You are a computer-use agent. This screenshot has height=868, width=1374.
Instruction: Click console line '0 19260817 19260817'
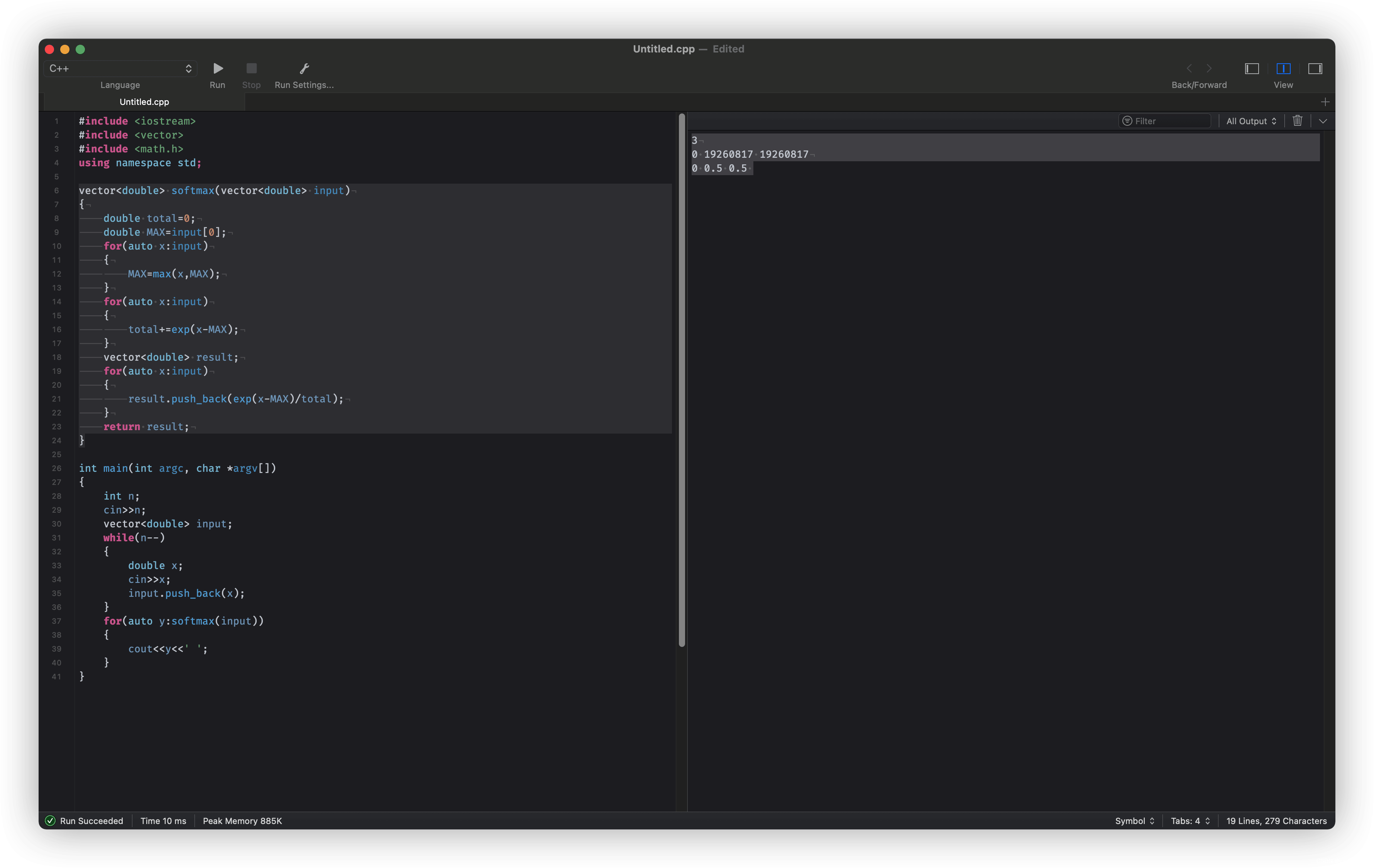[x=750, y=154]
